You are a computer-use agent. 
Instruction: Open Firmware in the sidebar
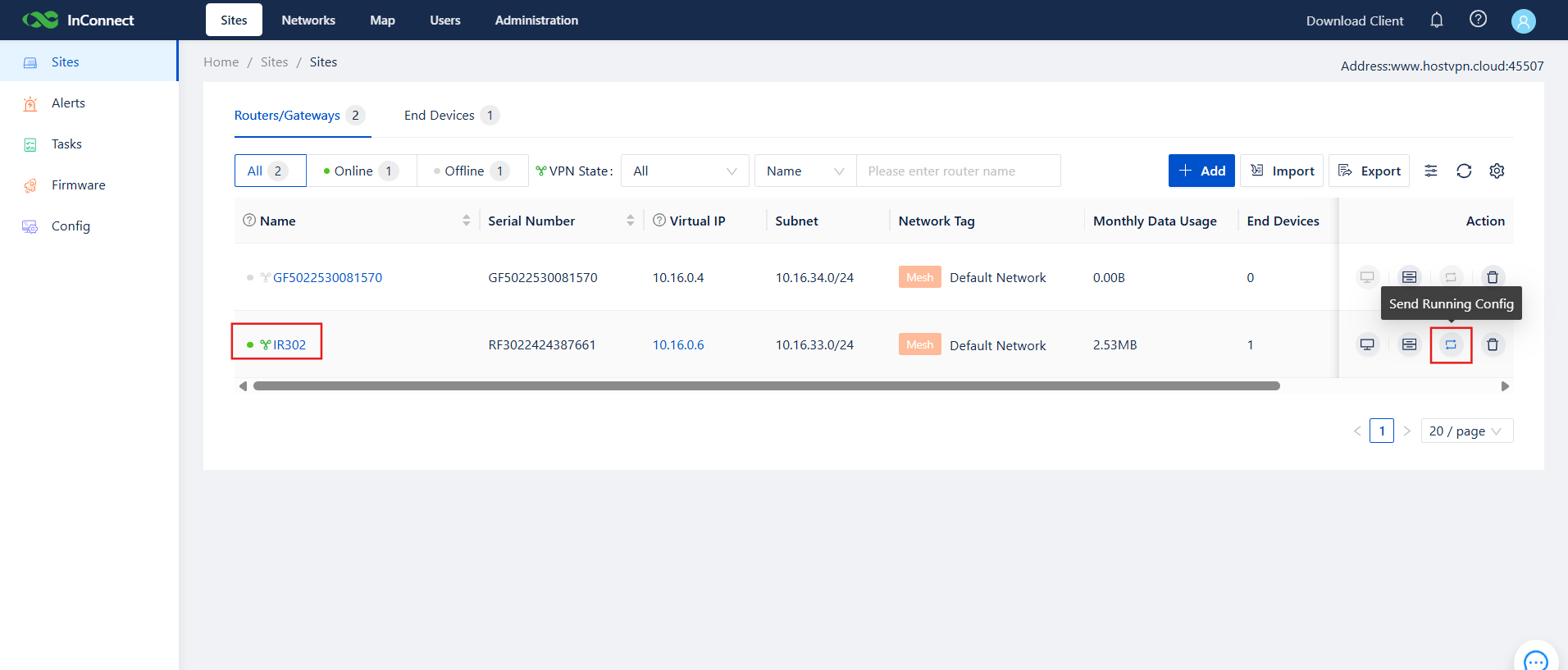[89, 185]
